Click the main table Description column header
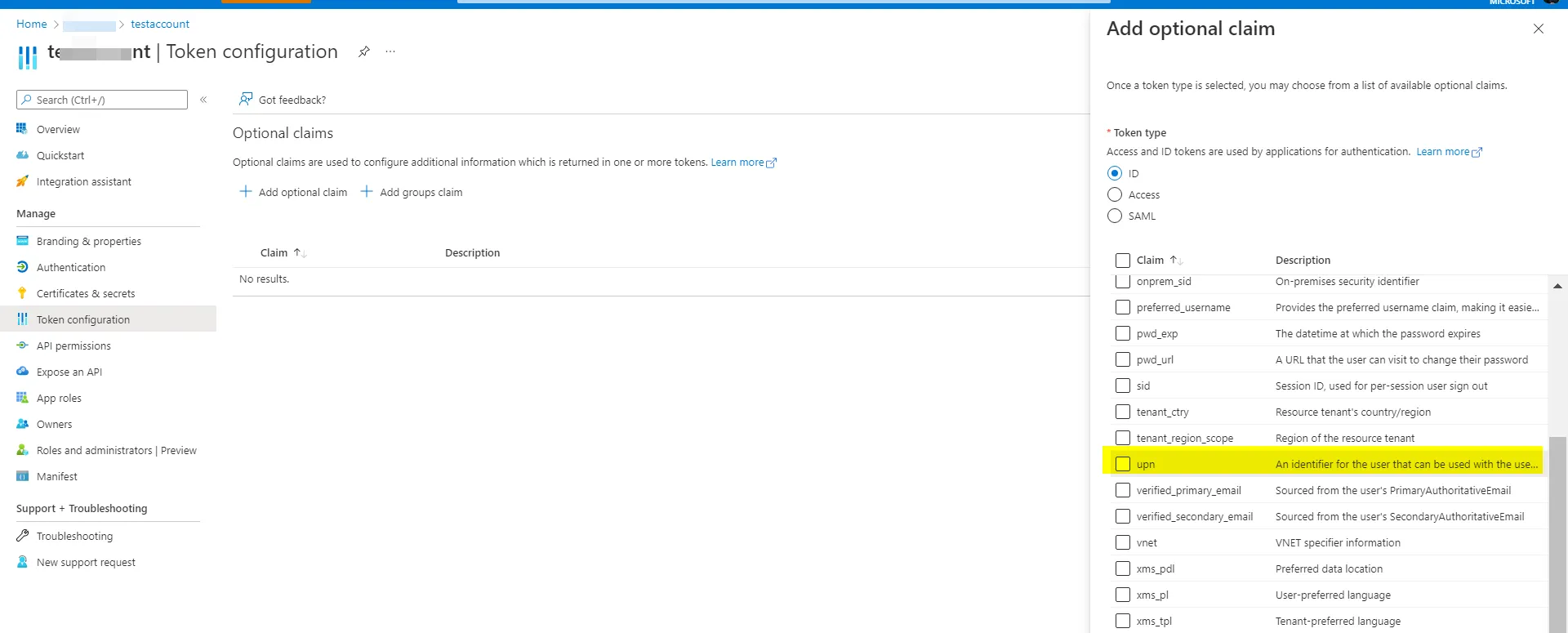The image size is (1568, 633). pyautogui.click(x=472, y=253)
